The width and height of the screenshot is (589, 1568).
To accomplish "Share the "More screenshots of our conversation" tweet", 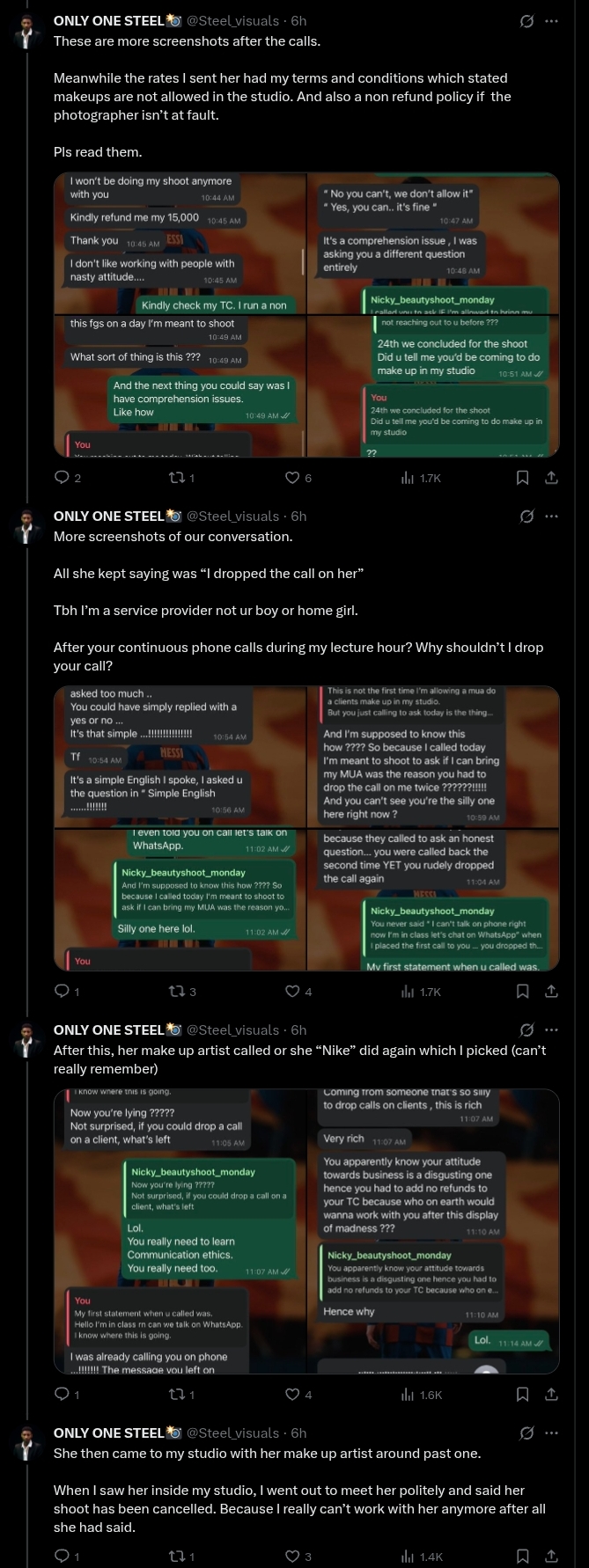I will (x=552, y=992).
